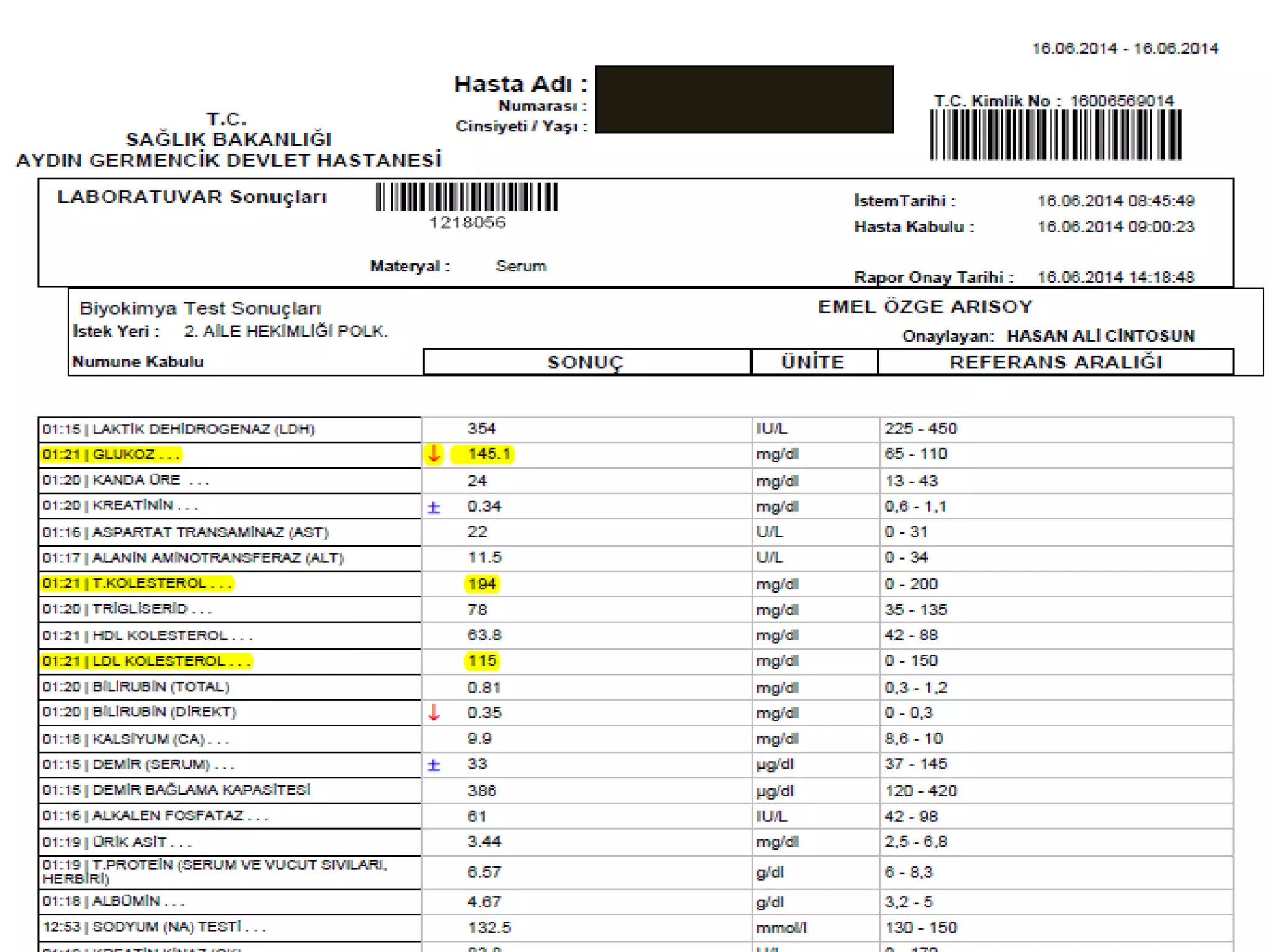Click the blue plus-minus icon beside Kreatinin
Screen dimensions: 1270x952
433,508
